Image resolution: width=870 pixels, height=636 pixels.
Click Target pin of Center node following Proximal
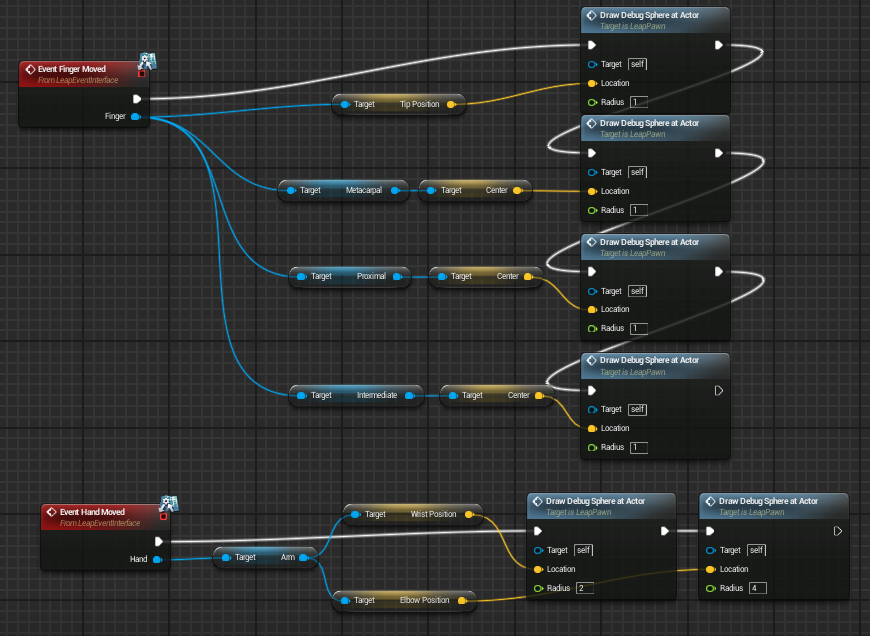tap(442, 276)
